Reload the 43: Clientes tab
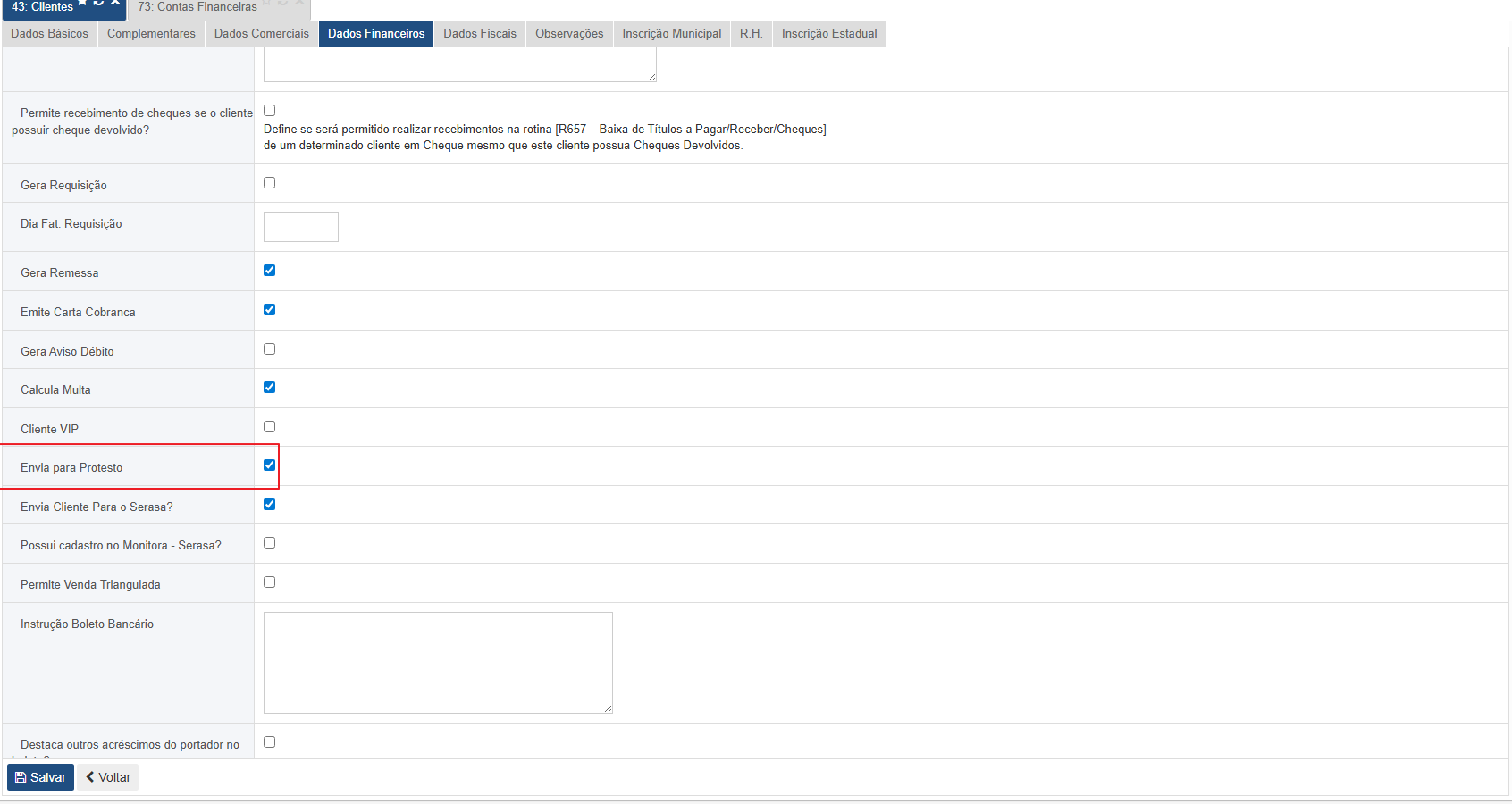Viewport: 1512px width, 804px height. [99, 3]
